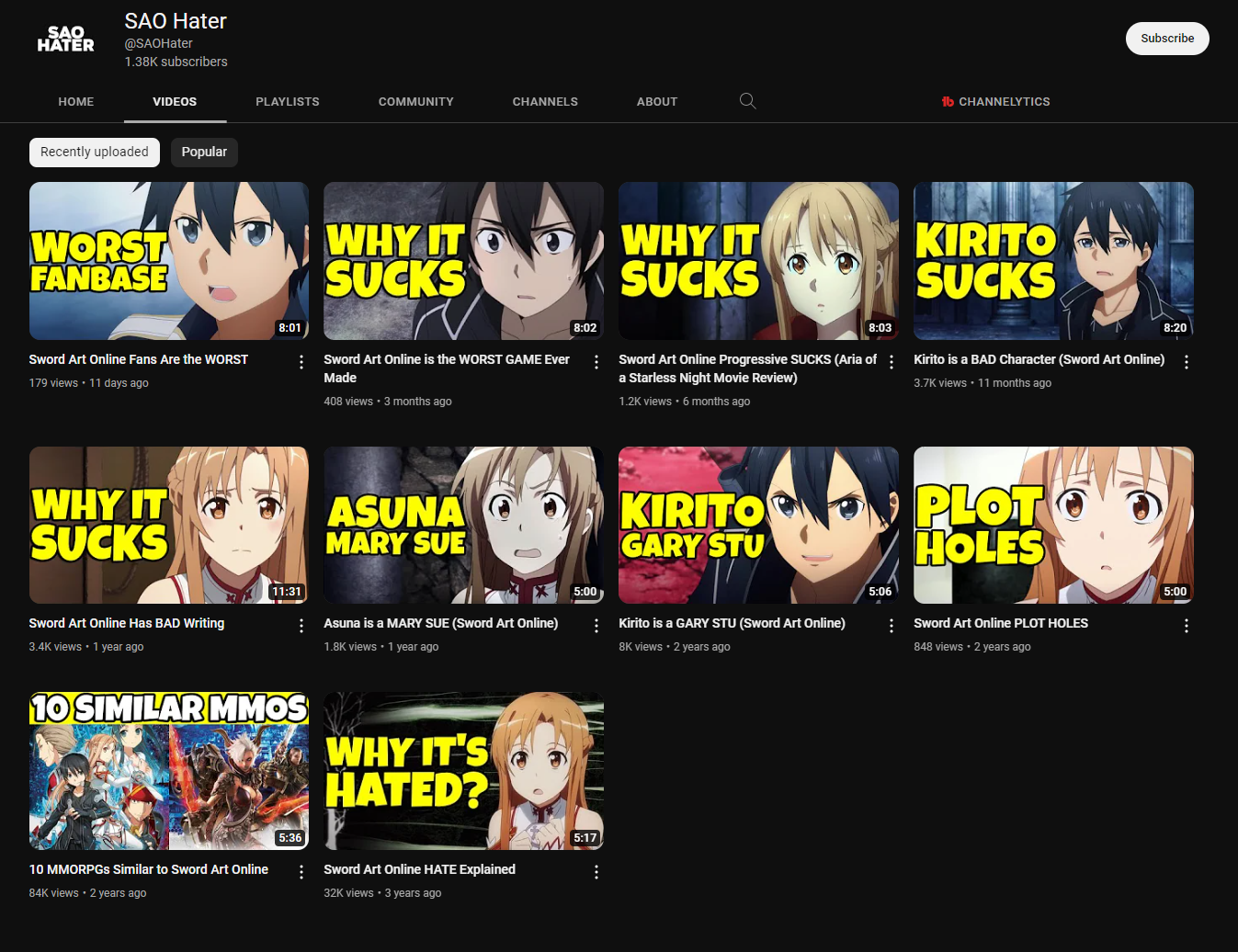Image resolution: width=1238 pixels, height=952 pixels.
Task: Click the @SAOHater handle text
Action: coord(159,43)
